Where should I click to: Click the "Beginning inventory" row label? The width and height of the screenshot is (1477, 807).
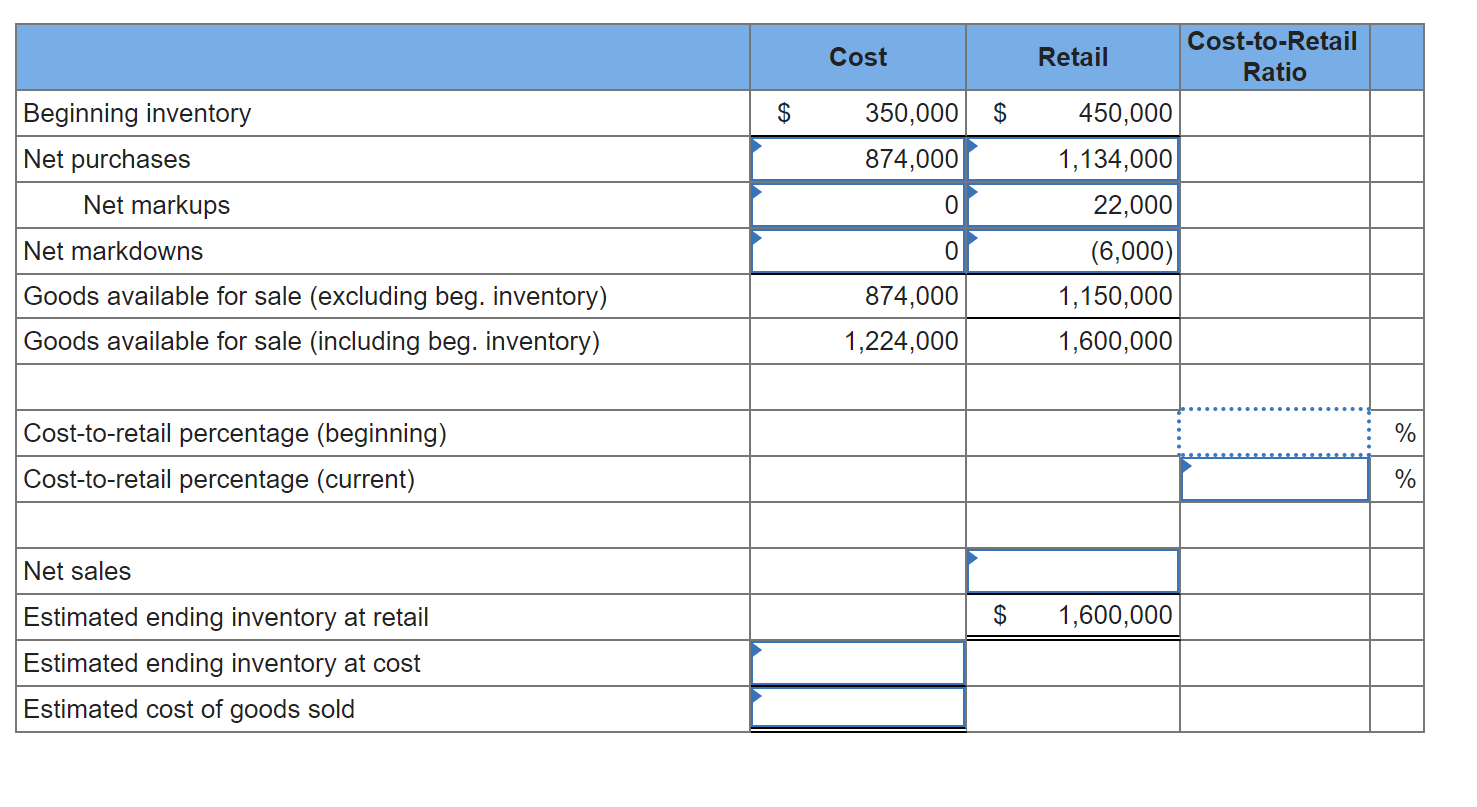[137, 113]
